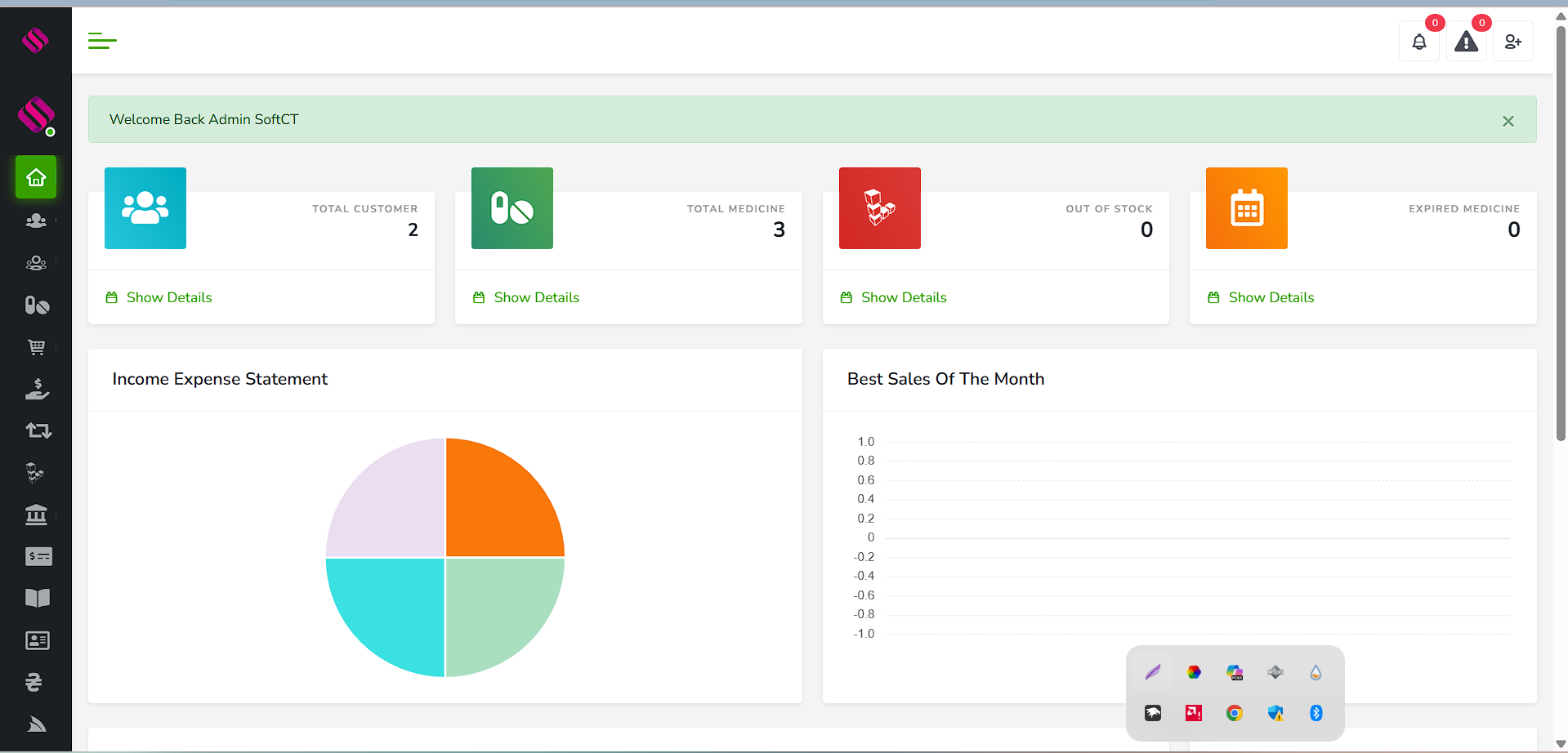Open the ID card sidebar menu
Viewport: 1568px width, 753px height.
[37, 640]
